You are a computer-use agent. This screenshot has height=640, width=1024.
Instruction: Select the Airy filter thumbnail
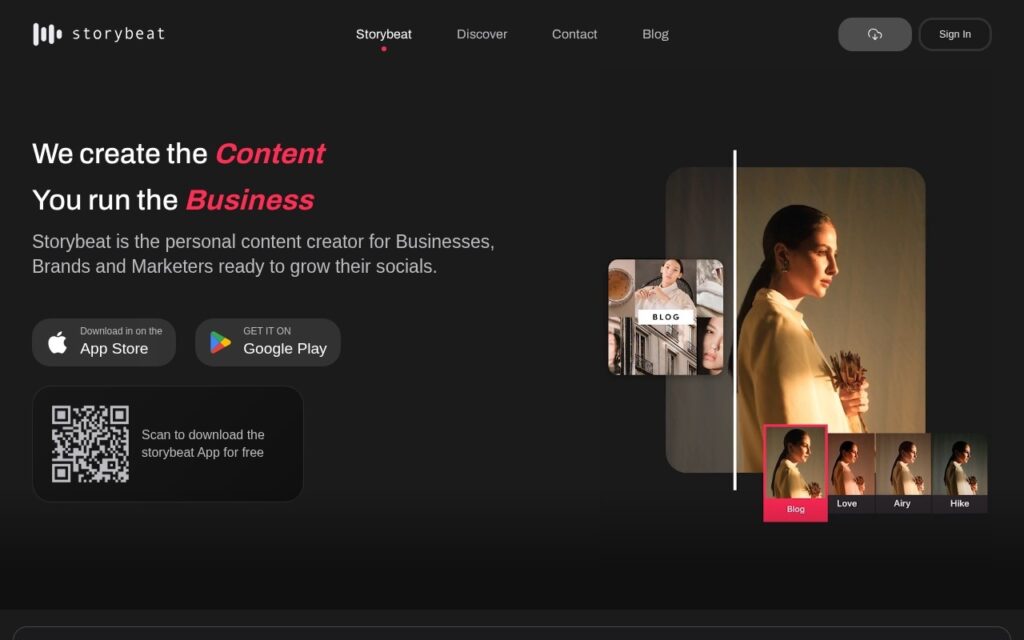coord(903,473)
